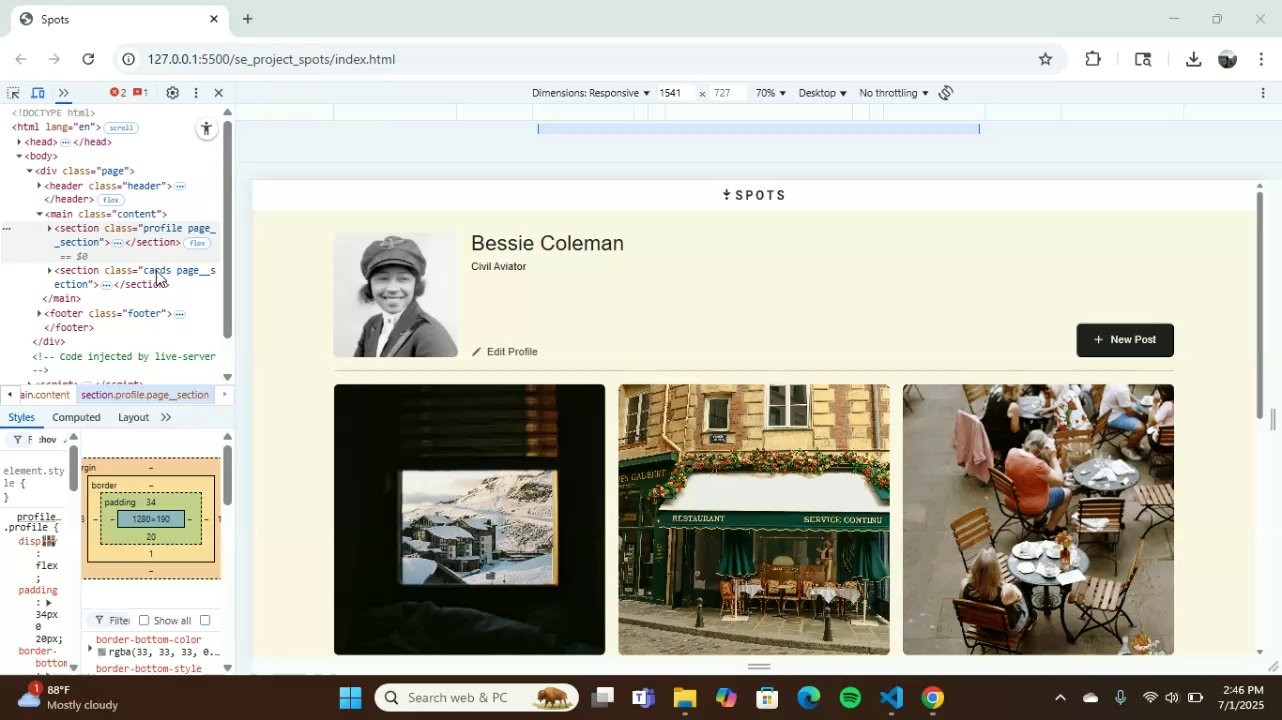
Task: Click the Bessie Coleman profile photo
Action: [396, 295]
